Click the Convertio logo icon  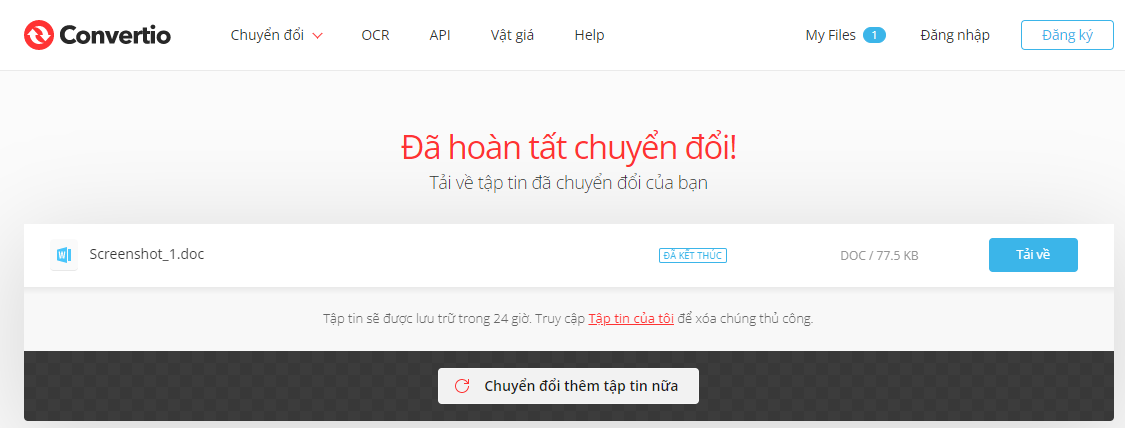coord(38,35)
